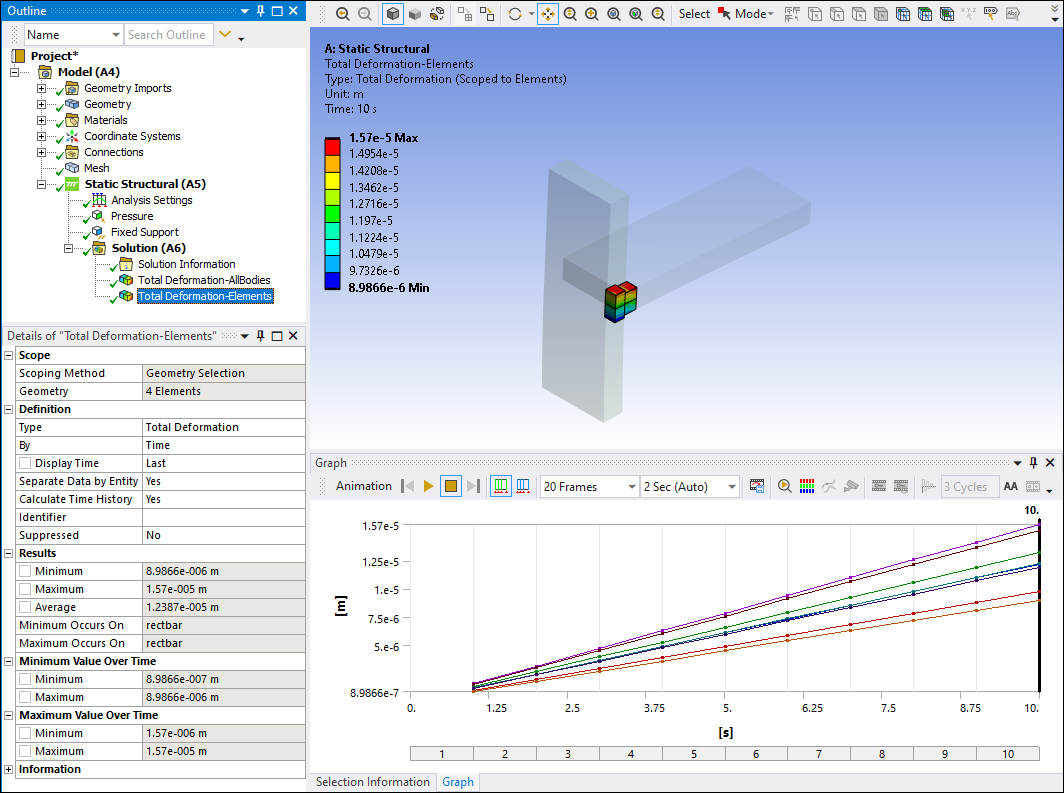This screenshot has width=1064, height=793.
Task: Open the 2 Sec (Auto) dropdown
Action: pos(690,487)
